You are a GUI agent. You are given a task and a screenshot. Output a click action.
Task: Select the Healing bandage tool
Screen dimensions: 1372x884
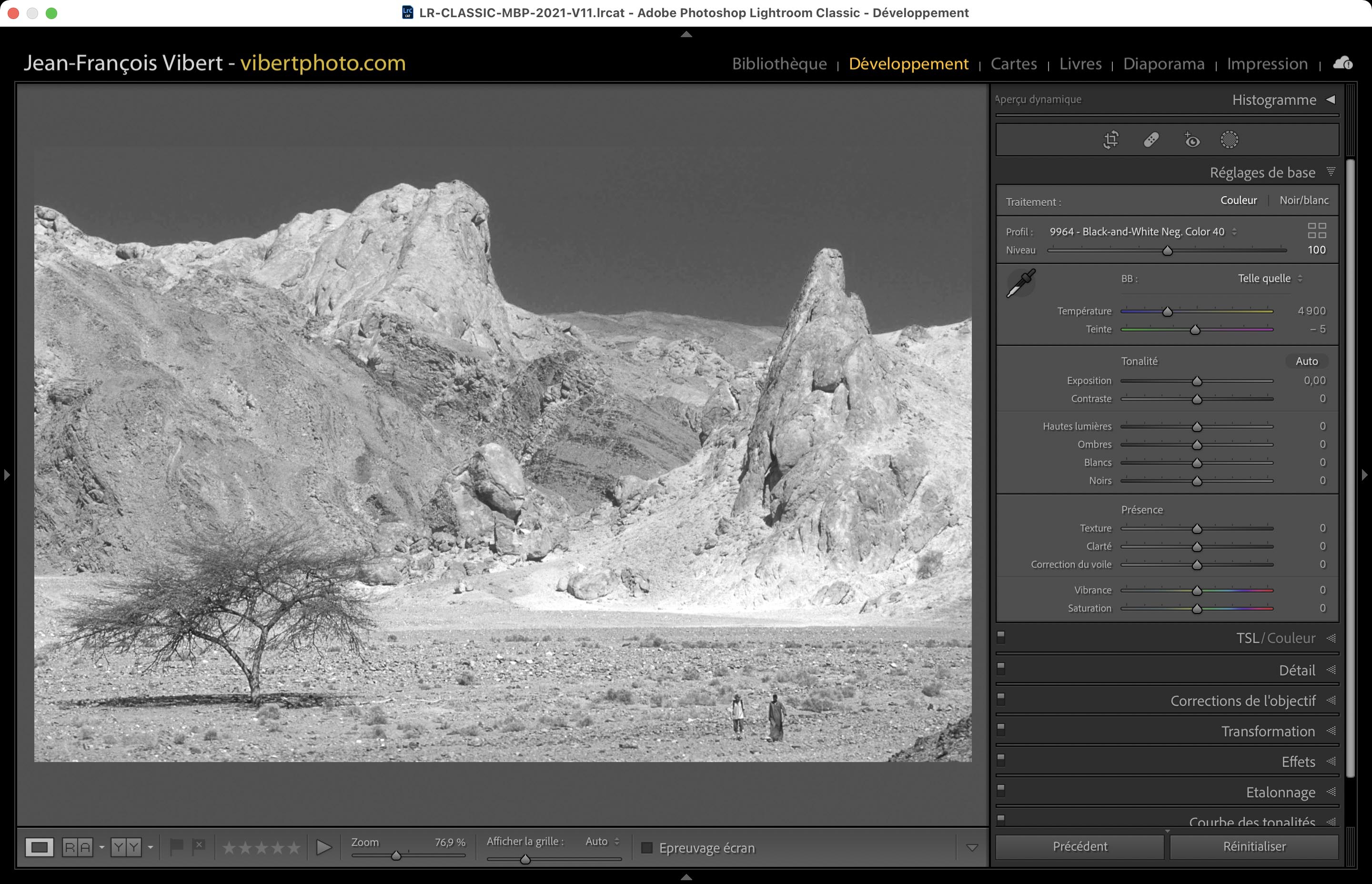tap(1151, 140)
